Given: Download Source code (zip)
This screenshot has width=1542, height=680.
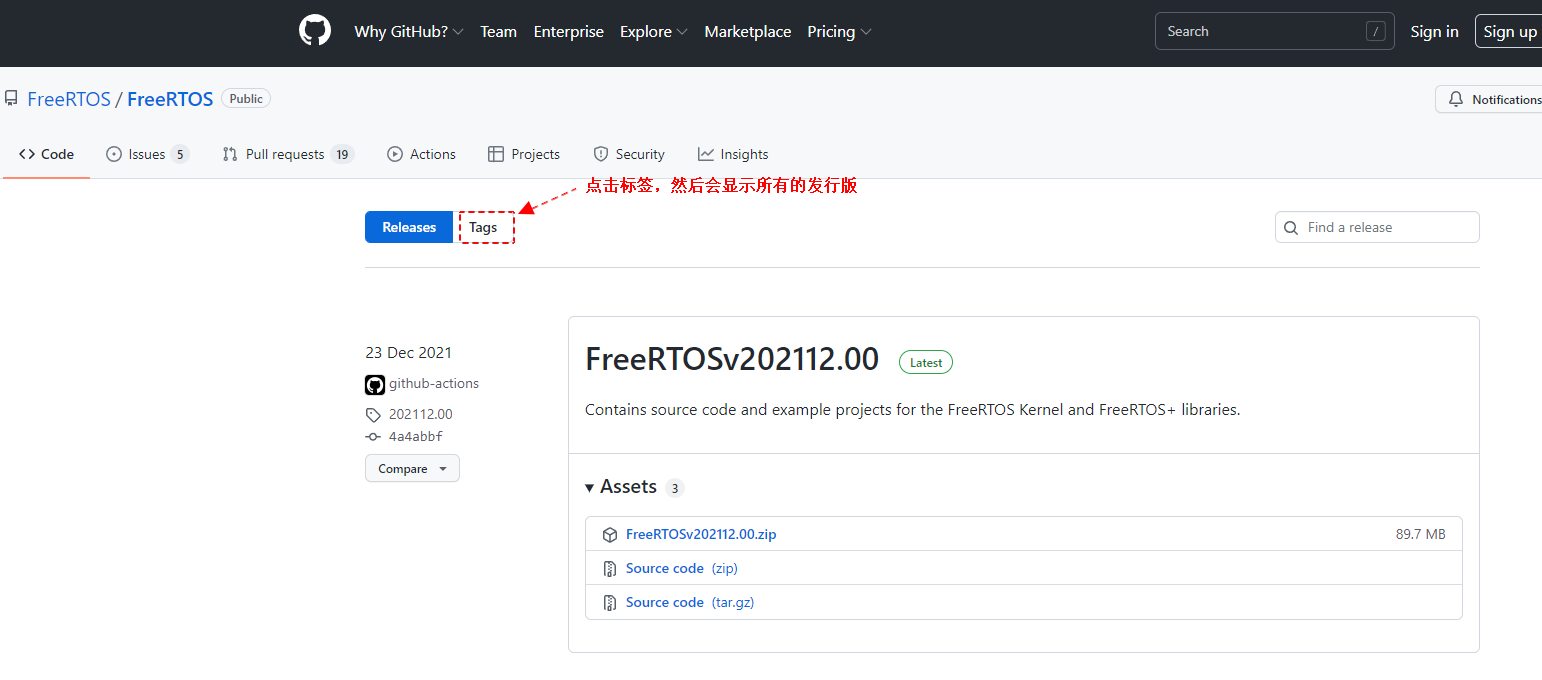Looking at the screenshot, I should 682,568.
